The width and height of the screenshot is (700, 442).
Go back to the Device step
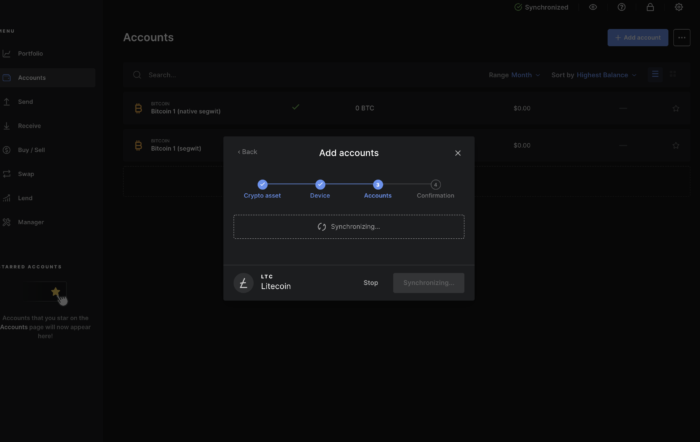(x=247, y=152)
